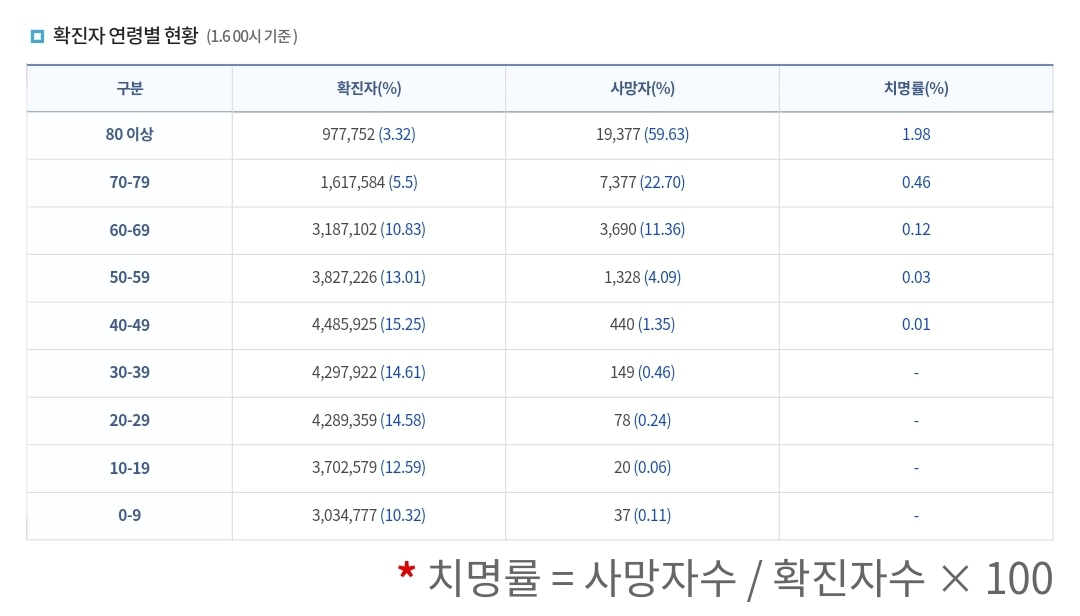The image size is (1080, 616).
Task: Select the 10-19 age group label
Action: [x=129, y=468]
